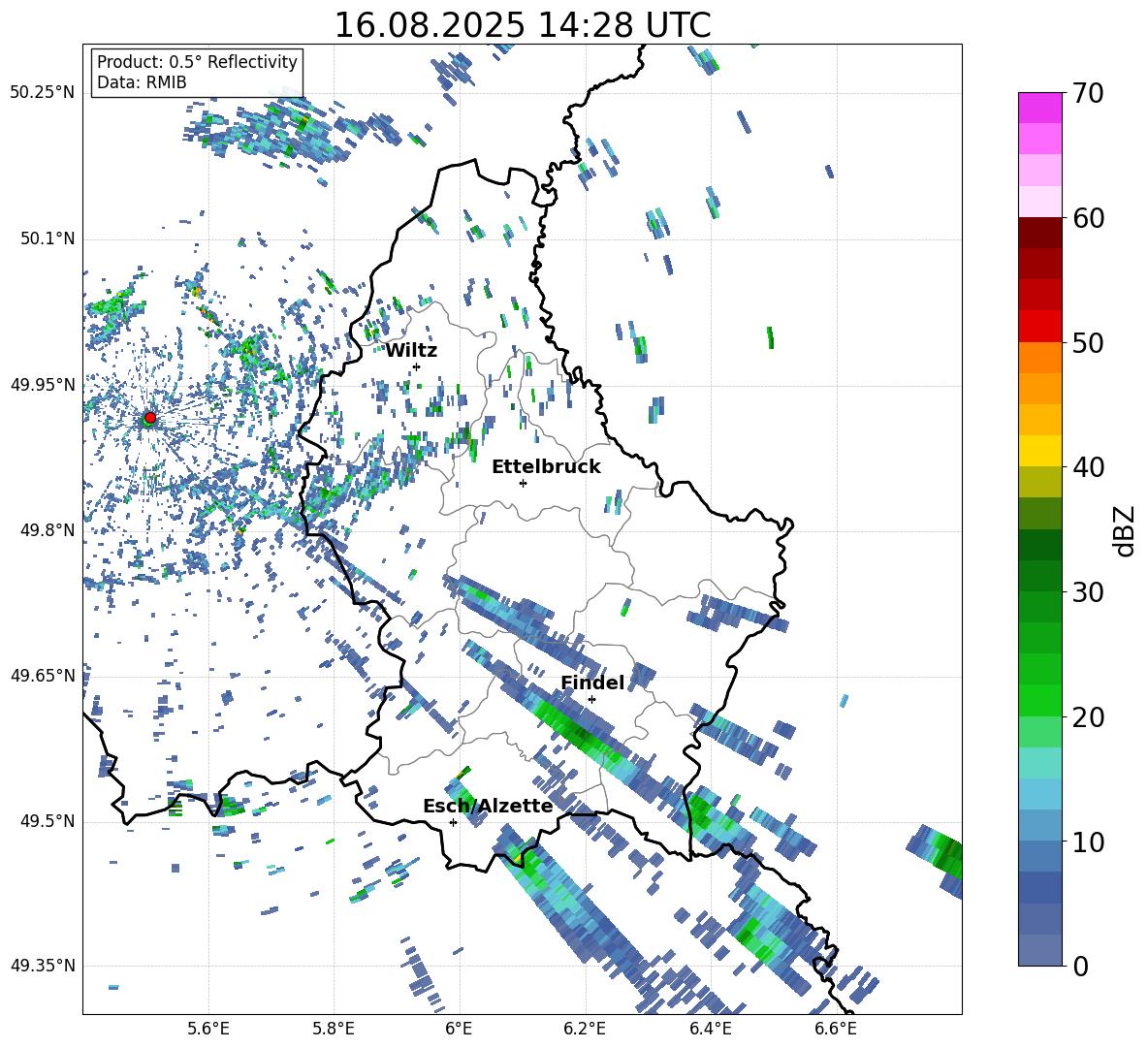
Task: Click the yellow colorbar segment above 40
Action: pos(1039,451)
